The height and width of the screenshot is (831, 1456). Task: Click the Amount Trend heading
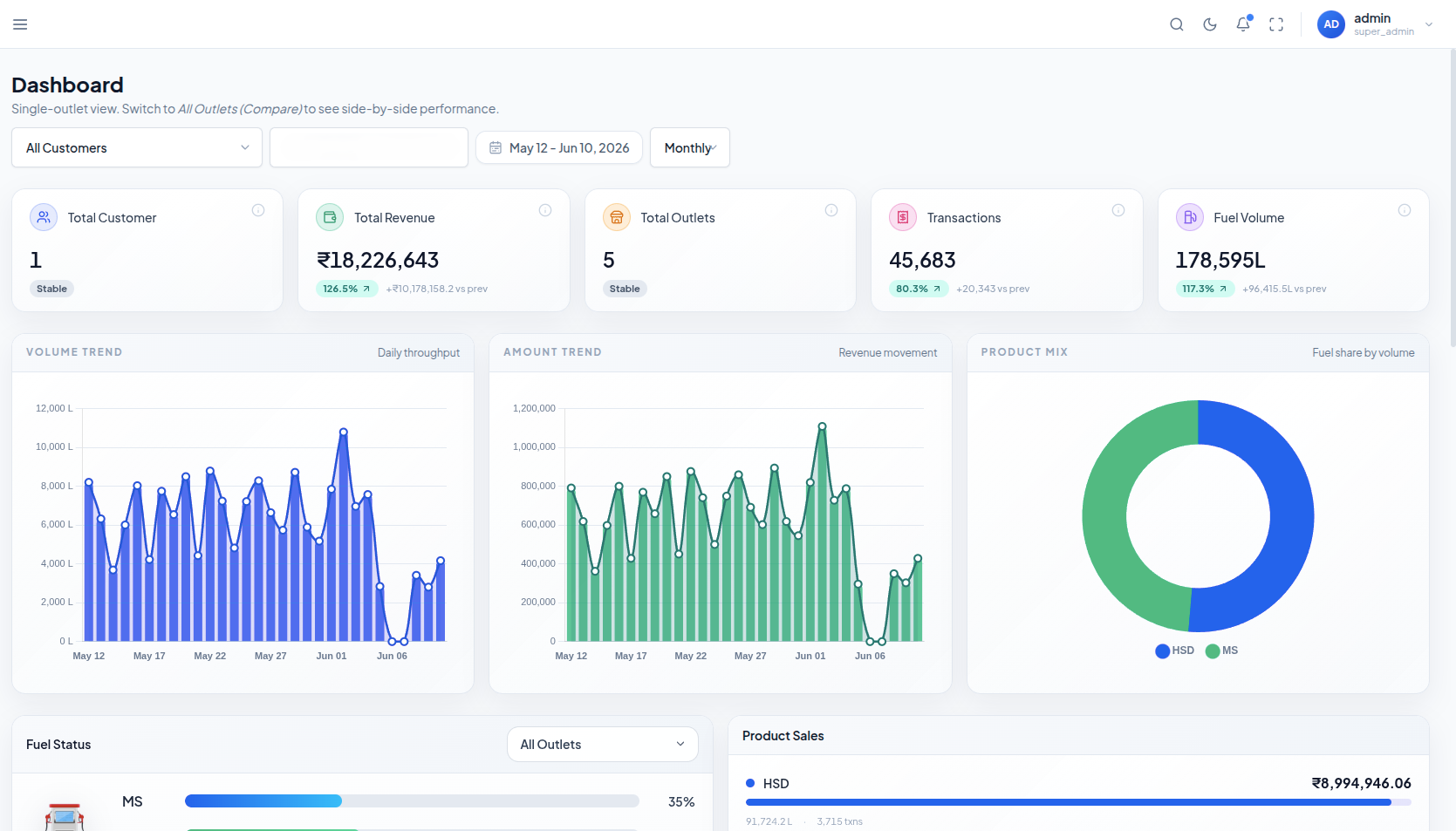point(552,352)
